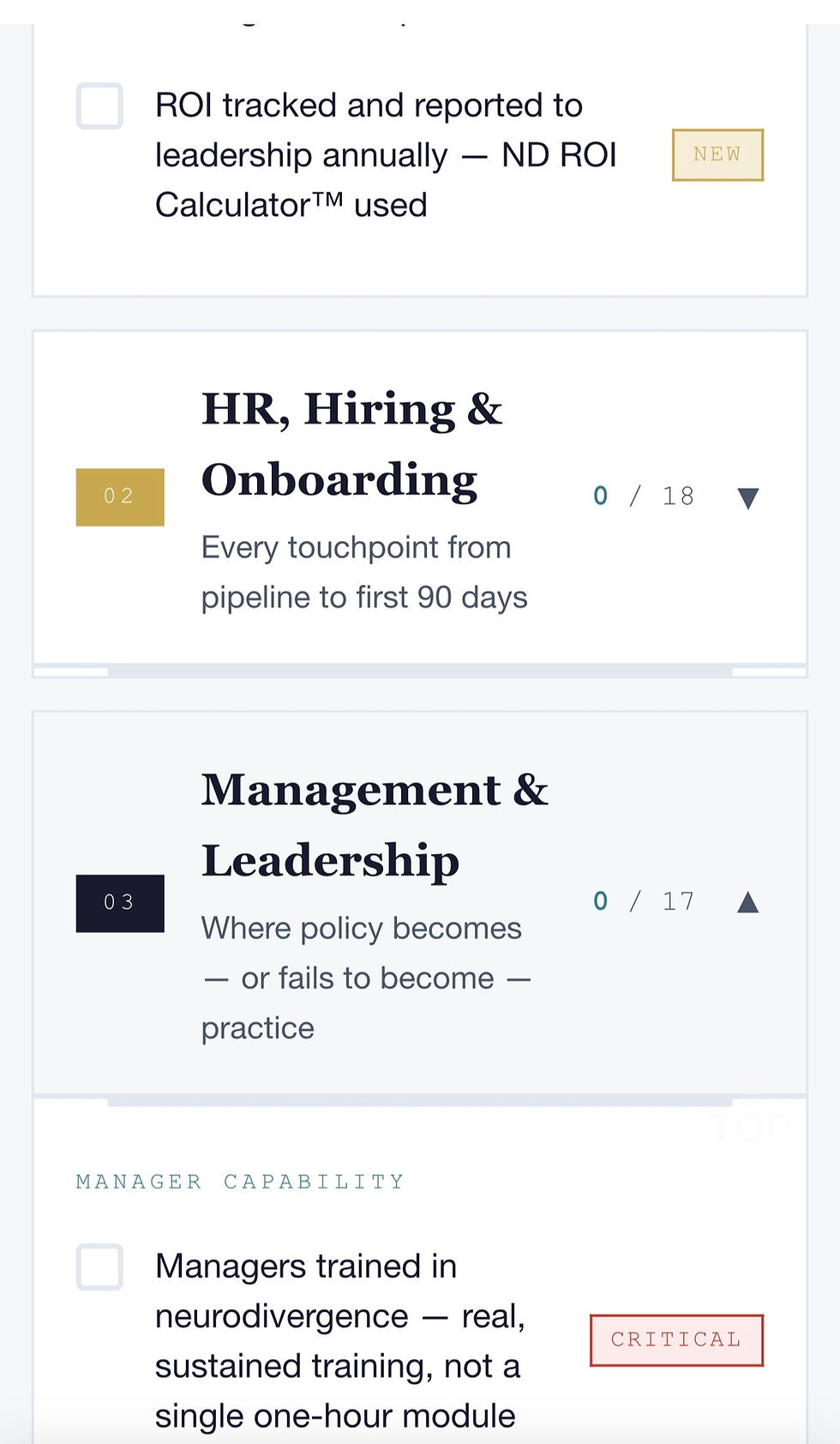
Task: Click the NEW badge next to ROI item
Action: tap(717, 155)
